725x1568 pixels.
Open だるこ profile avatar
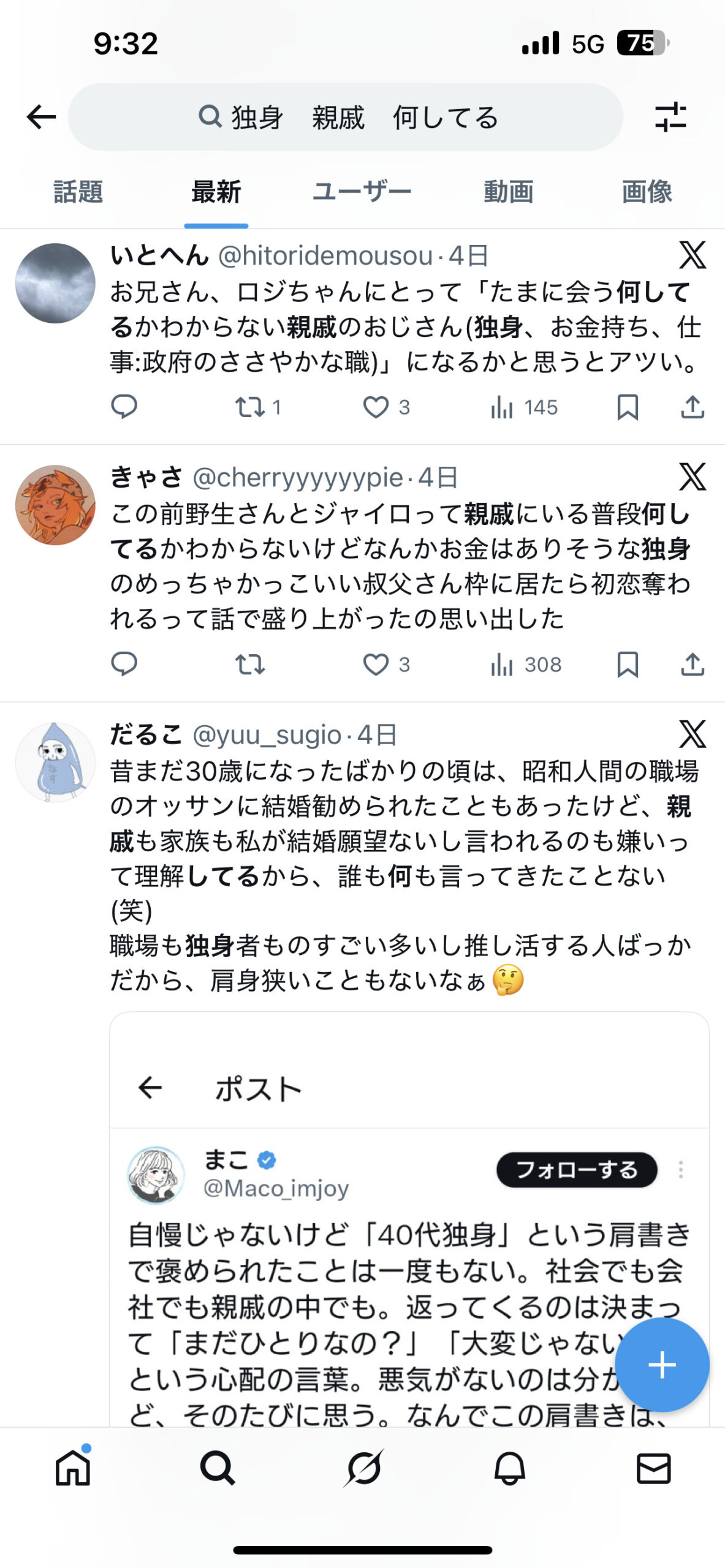55,762
